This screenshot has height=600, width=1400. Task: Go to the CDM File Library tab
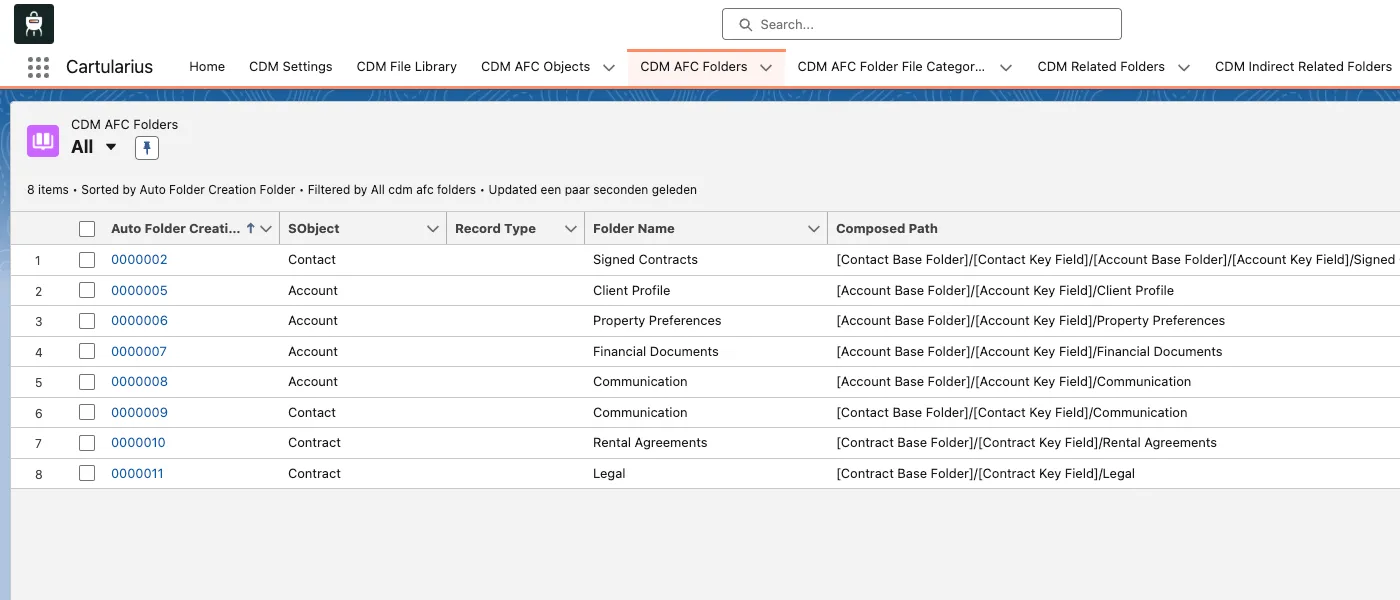coord(406,67)
